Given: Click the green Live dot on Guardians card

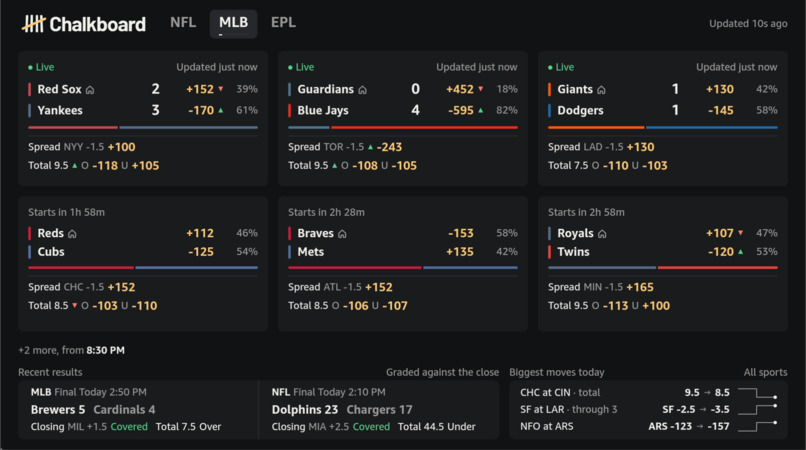Looking at the screenshot, I should [x=290, y=67].
